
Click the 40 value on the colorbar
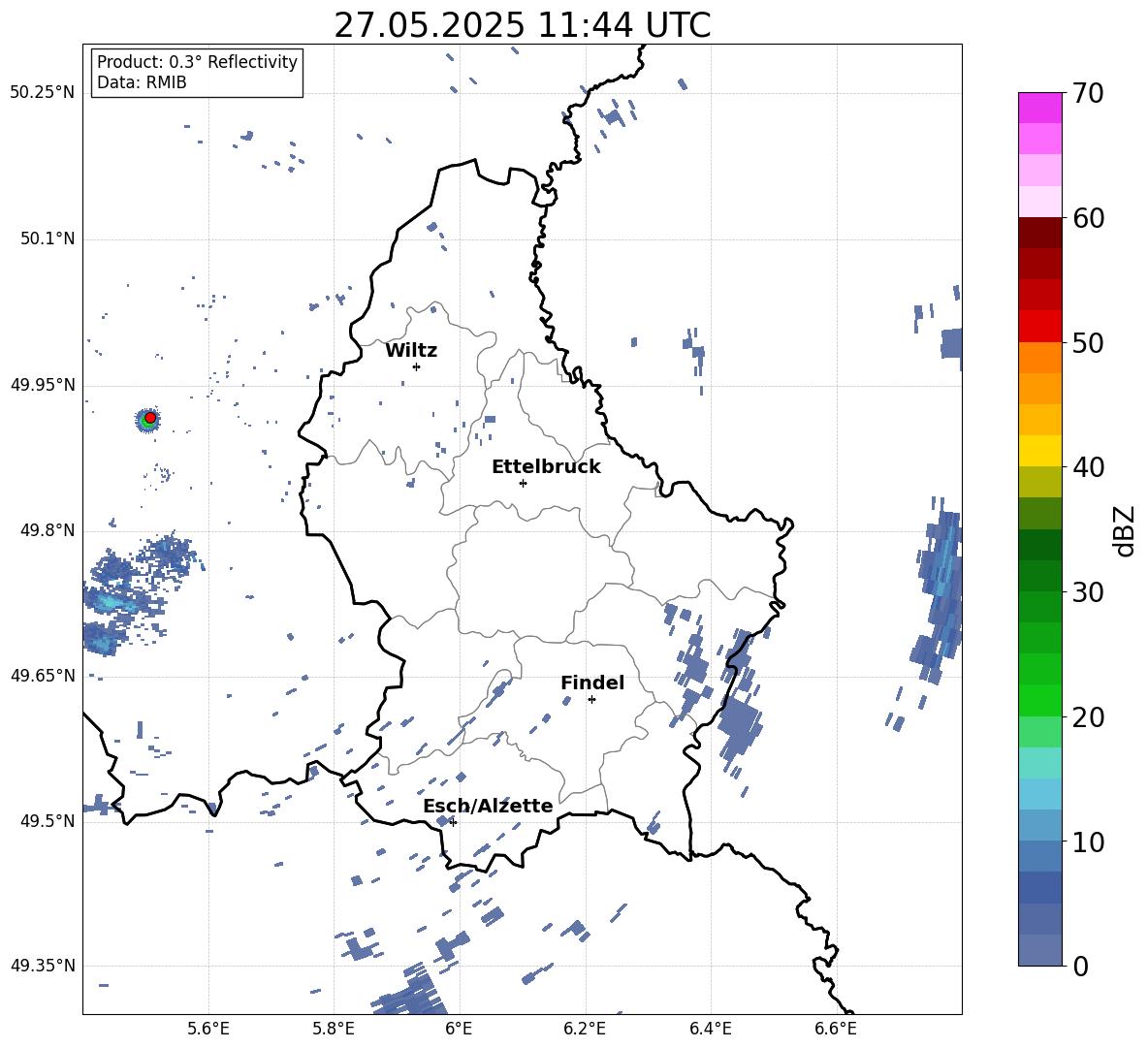pos(1087,467)
